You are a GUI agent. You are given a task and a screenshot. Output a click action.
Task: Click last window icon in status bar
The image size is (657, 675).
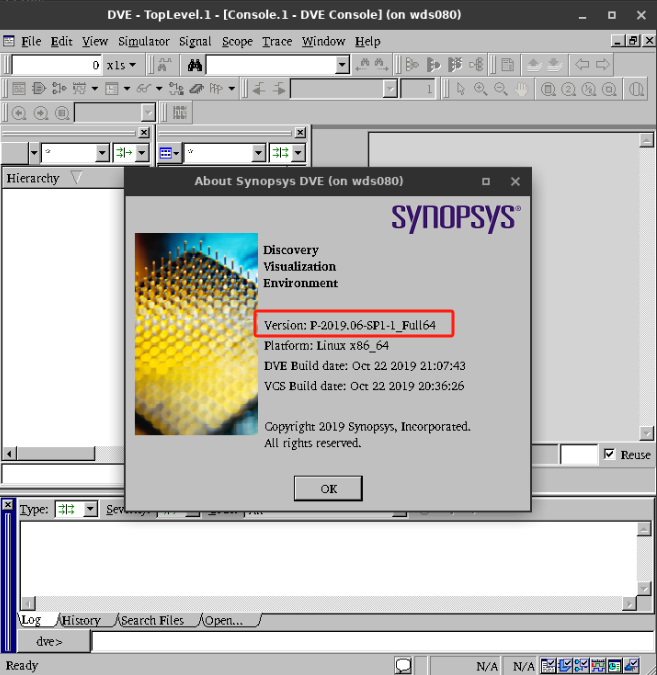click(632, 665)
